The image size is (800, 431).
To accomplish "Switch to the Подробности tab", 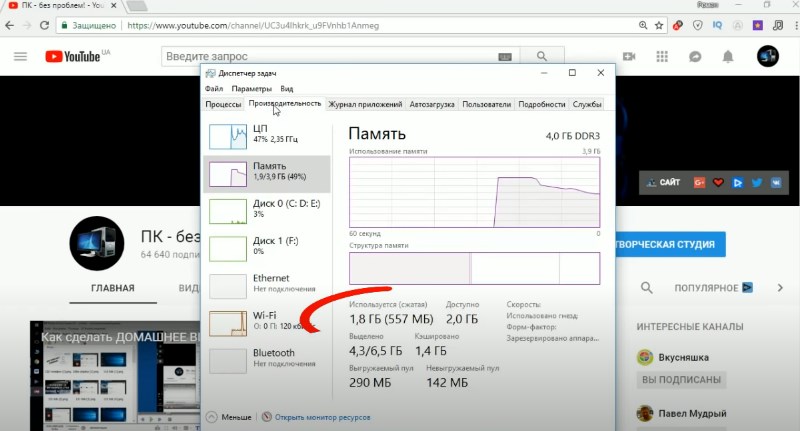I will click(x=542, y=104).
